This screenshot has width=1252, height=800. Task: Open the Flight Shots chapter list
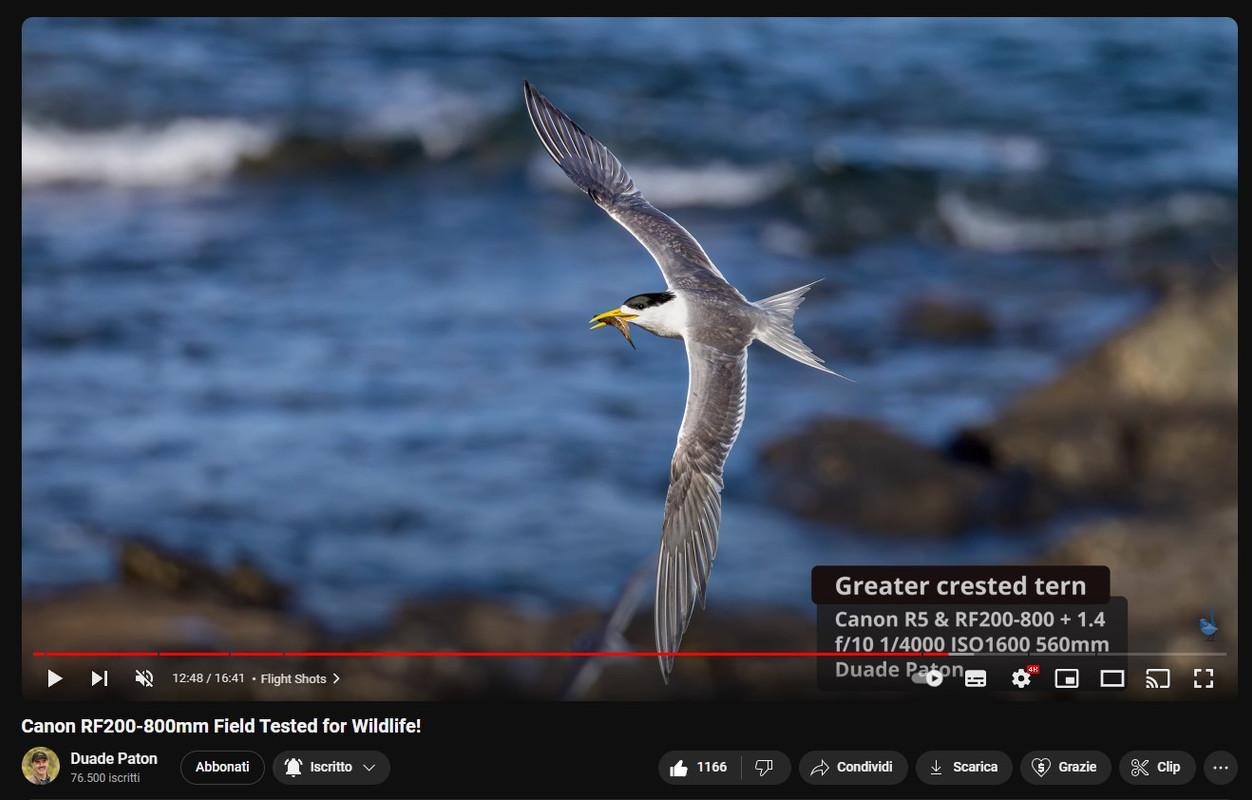click(300, 678)
